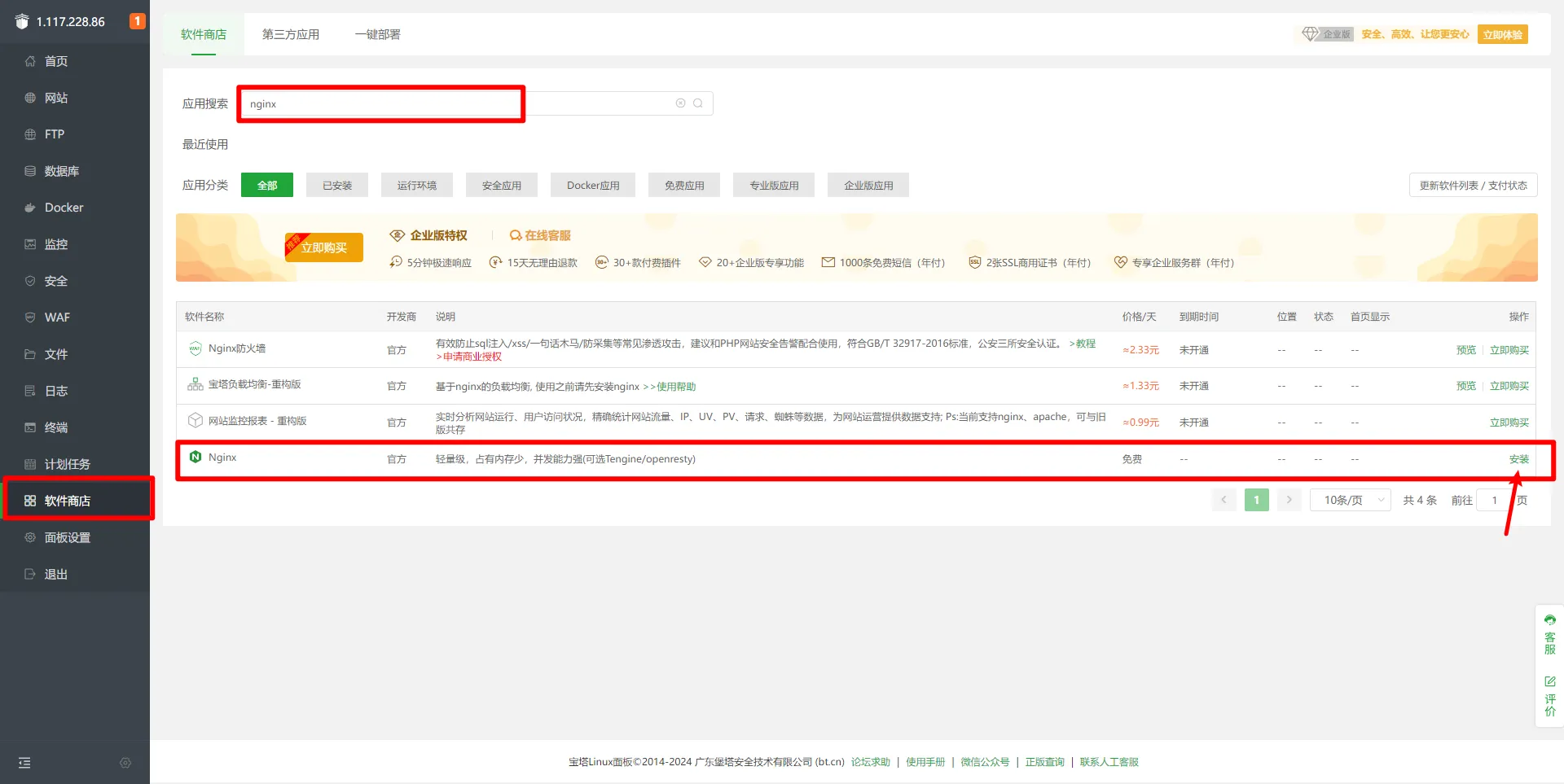Click the magnifier search icon
The height and width of the screenshot is (784, 1564).
click(x=698, y=103)
